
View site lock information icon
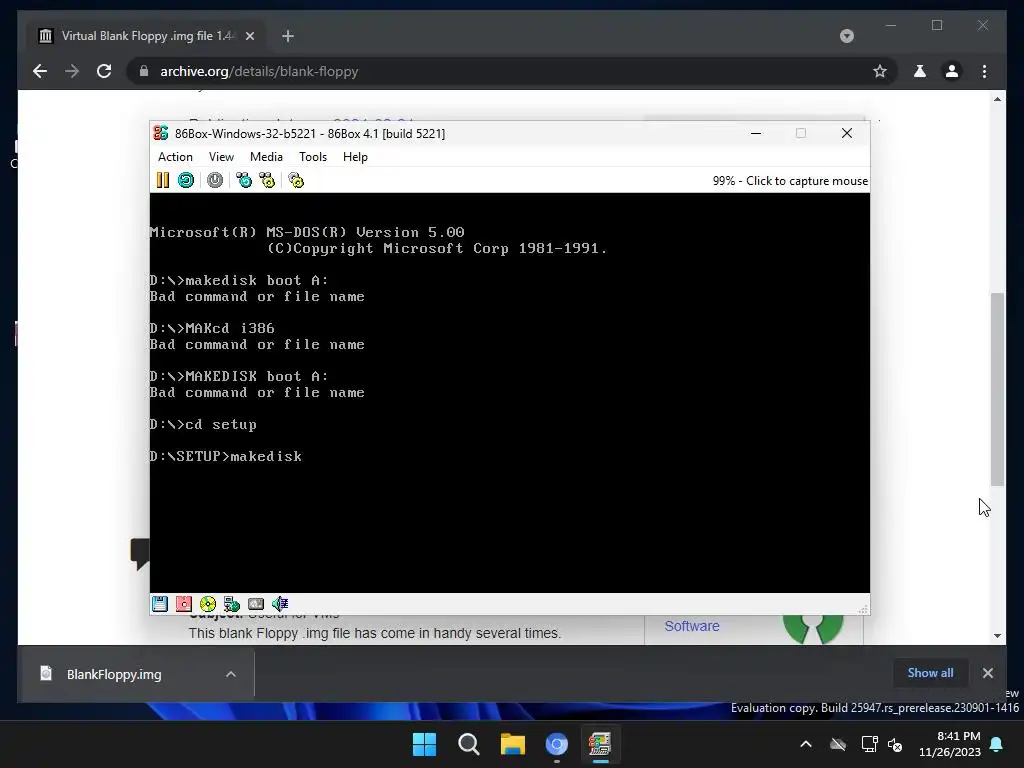[x=144, y=71]
